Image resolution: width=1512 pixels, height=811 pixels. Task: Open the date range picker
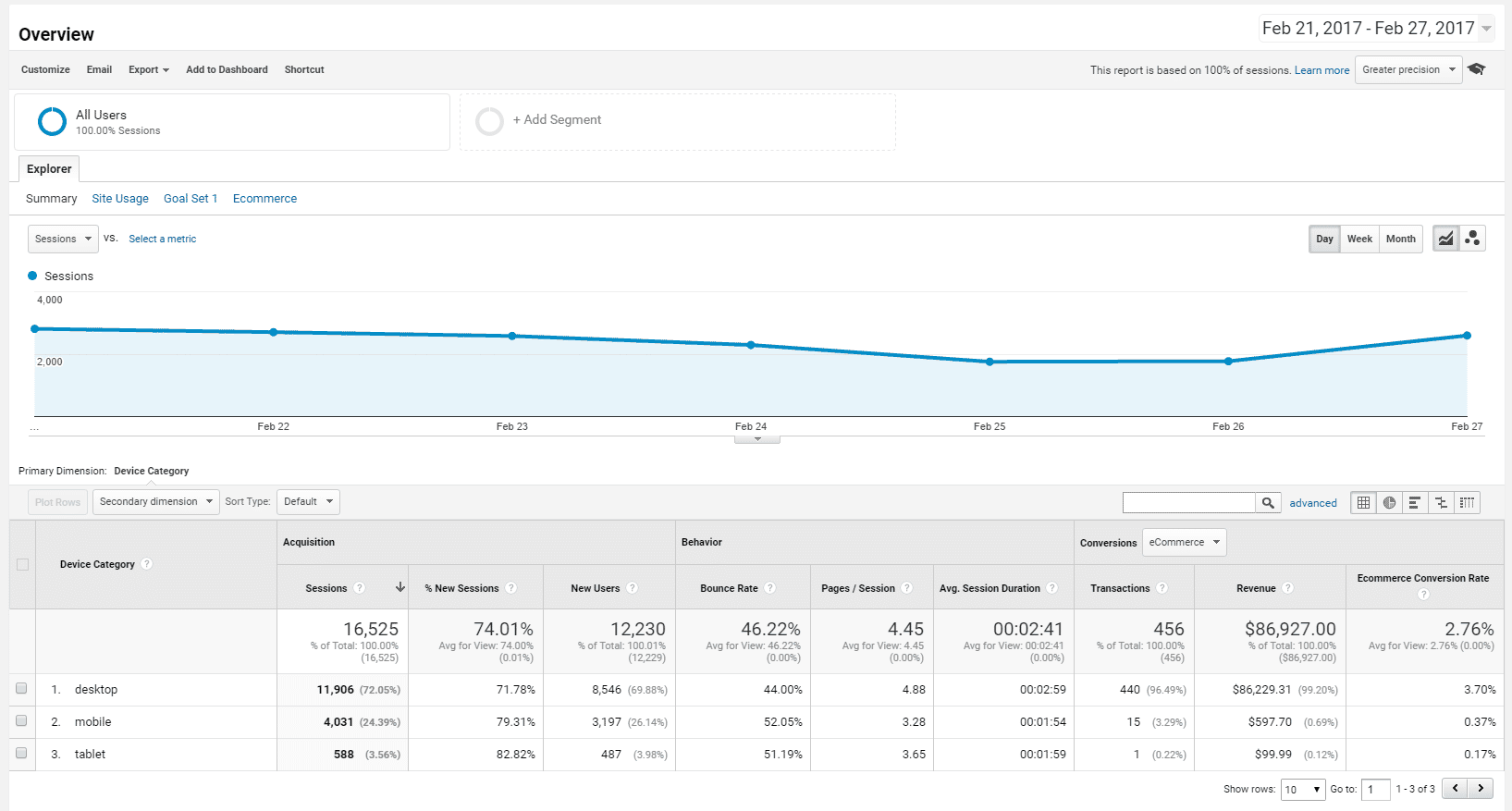click(x=1376, y=28)
